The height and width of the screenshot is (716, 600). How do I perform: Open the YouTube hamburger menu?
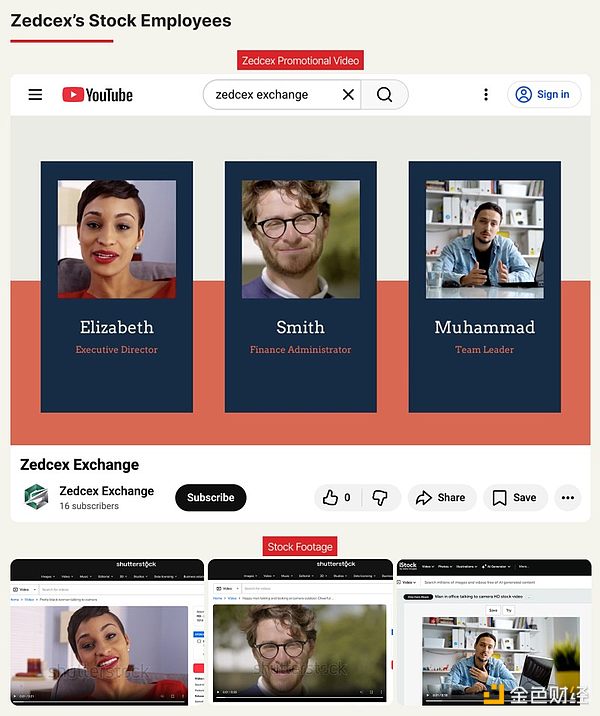(35, 95)
